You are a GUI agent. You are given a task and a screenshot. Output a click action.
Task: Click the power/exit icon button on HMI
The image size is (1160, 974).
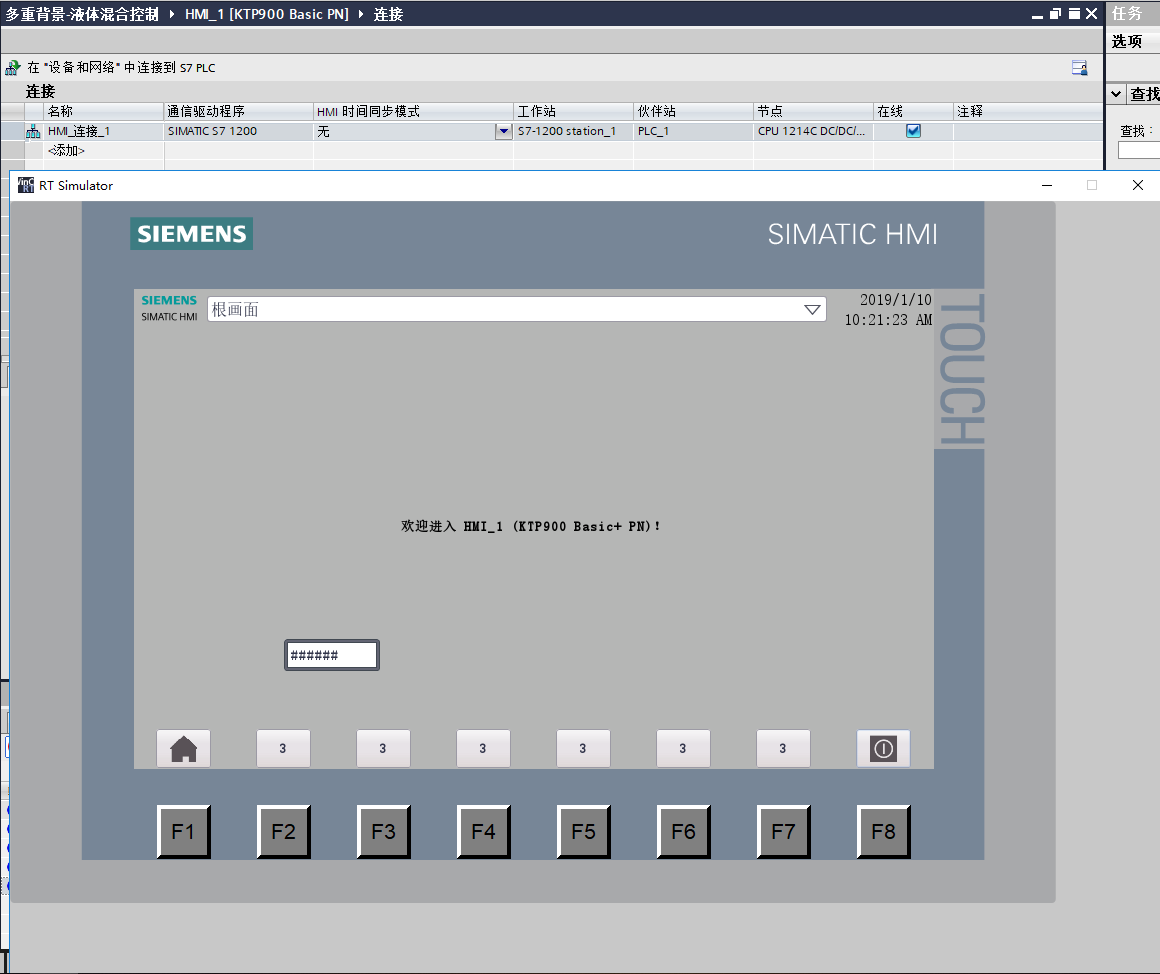883,748
